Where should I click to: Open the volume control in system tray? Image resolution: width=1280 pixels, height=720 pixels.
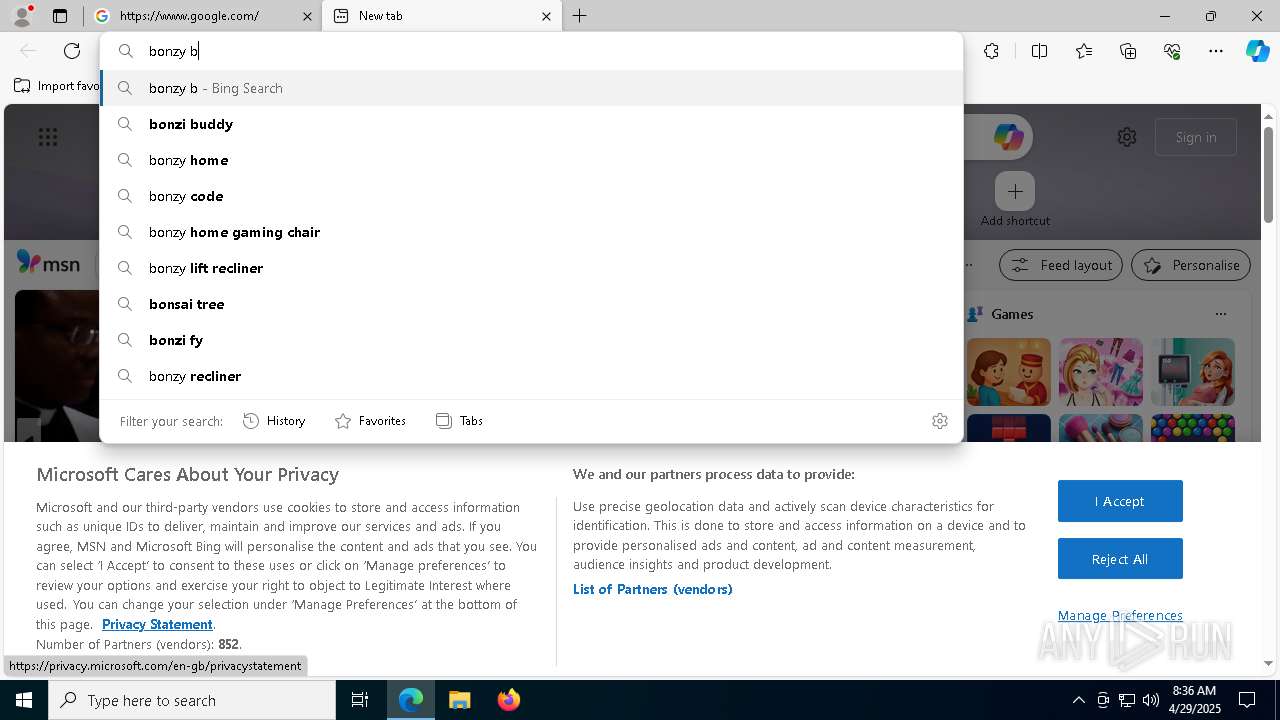1151,700
